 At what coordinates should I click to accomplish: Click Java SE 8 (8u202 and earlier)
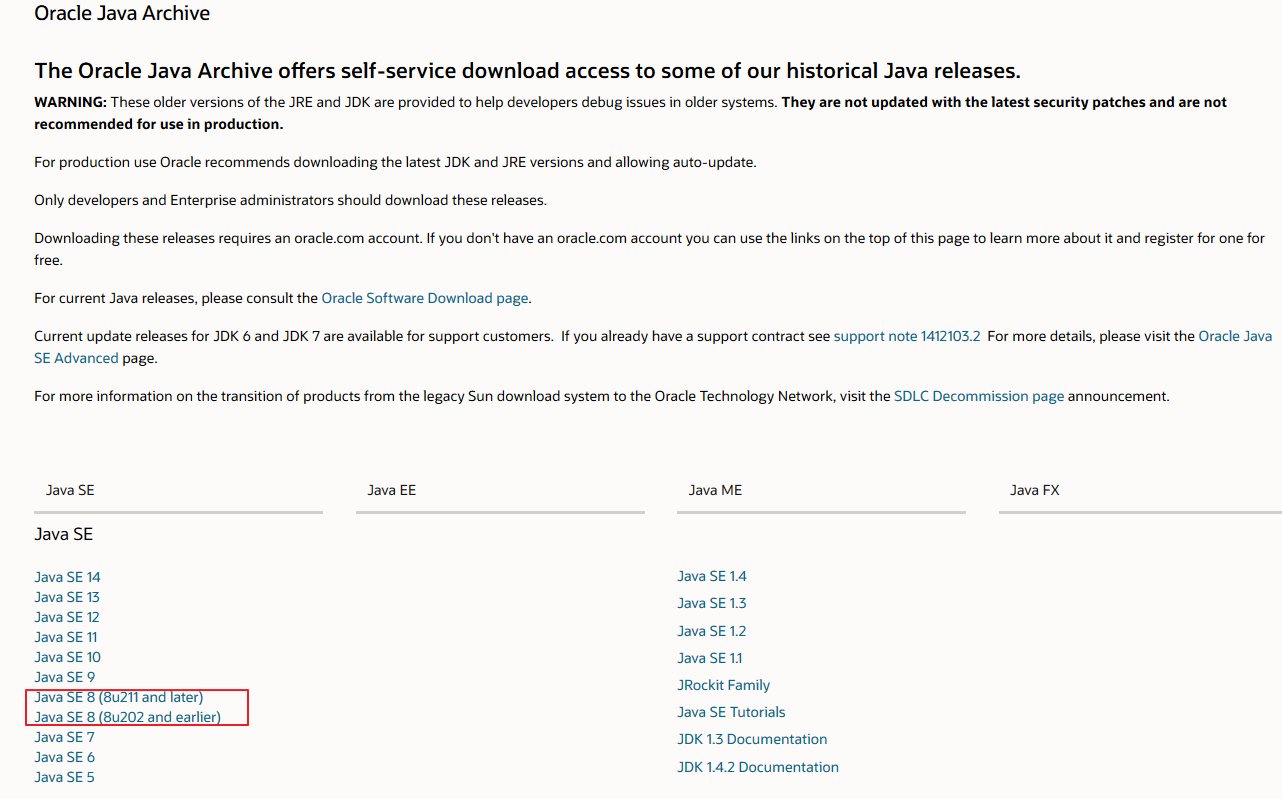coord(127,717)
